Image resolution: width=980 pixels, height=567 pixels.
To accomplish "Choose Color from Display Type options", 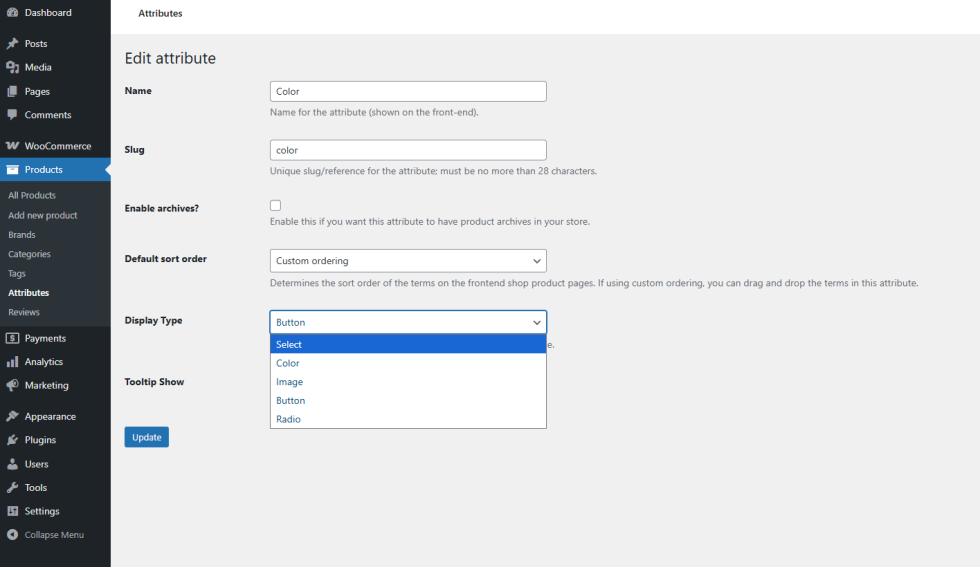I will pyautogui.click(x=288, y=363).
